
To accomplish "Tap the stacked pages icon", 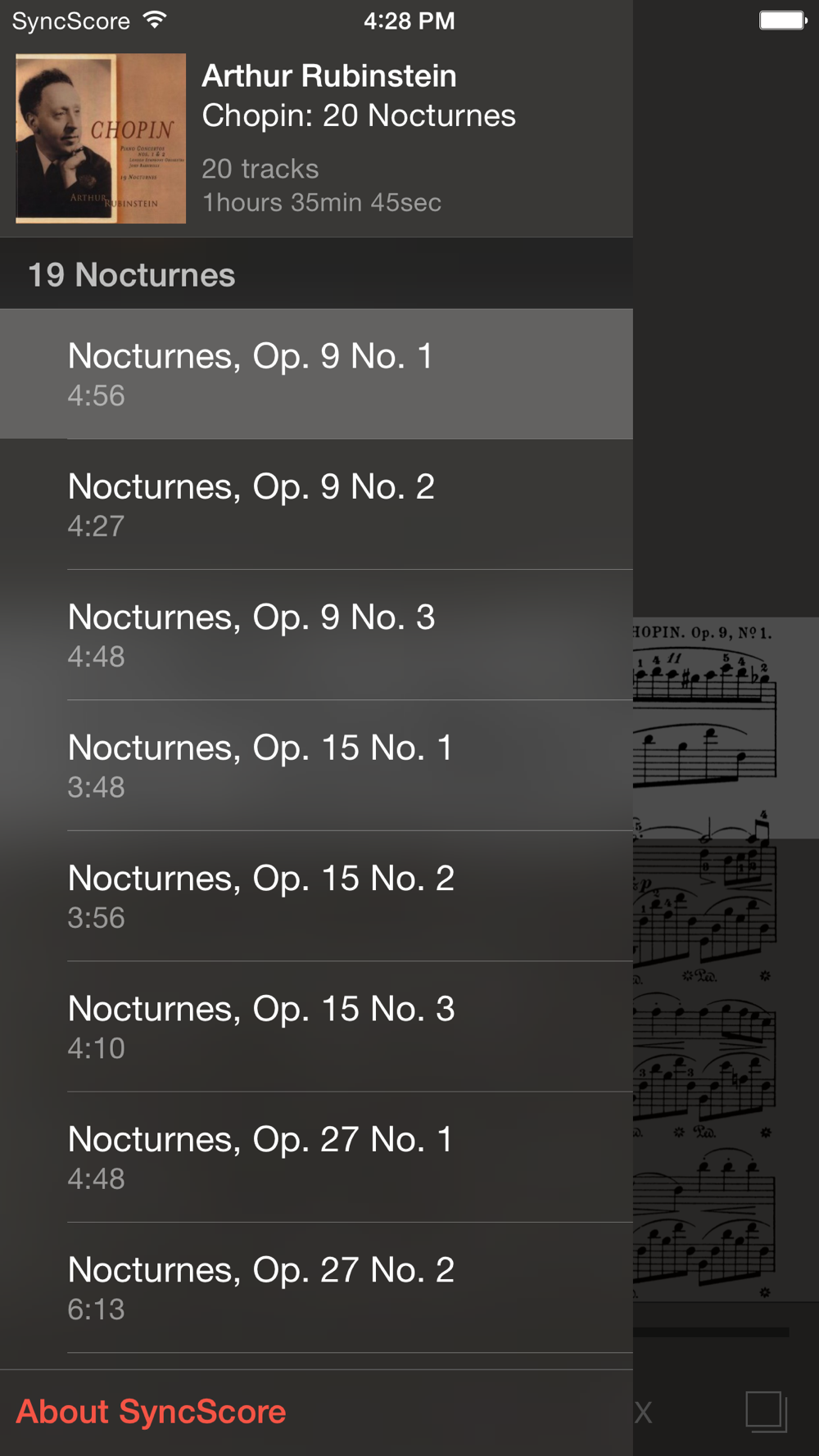I will click(767, 1412).
